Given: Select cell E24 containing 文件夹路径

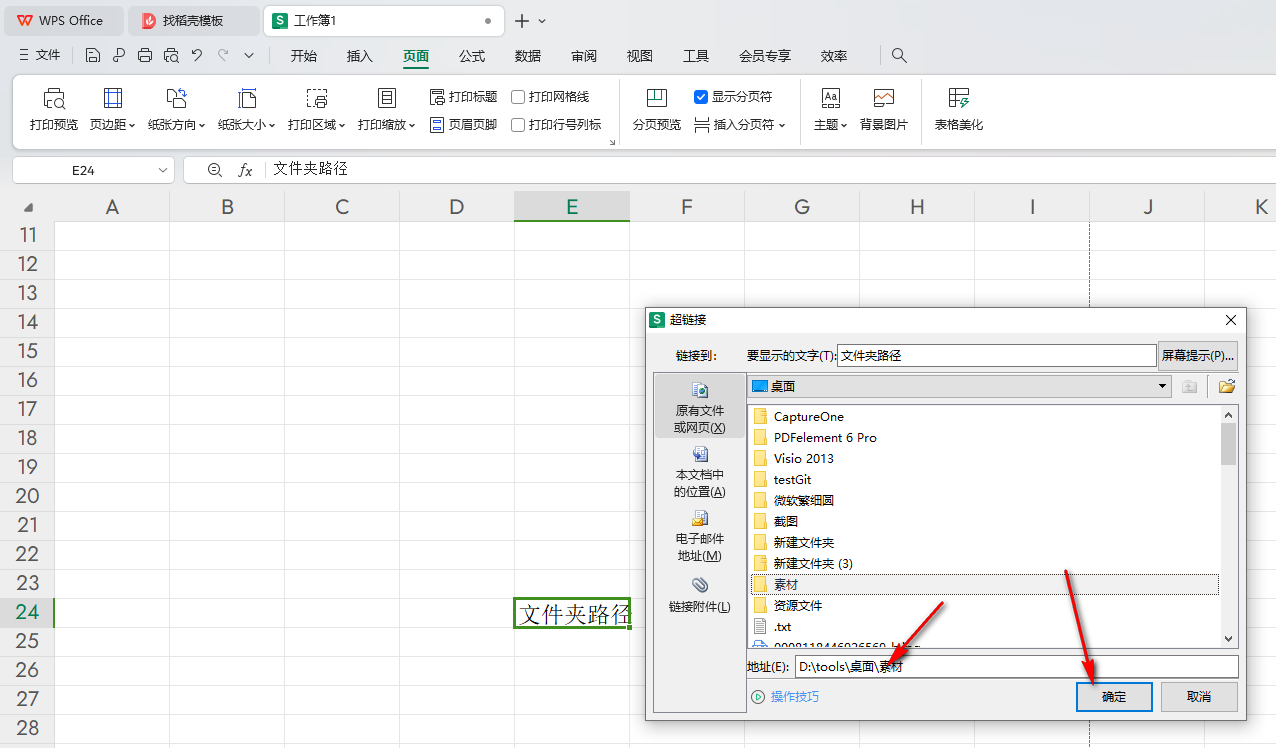Looking at the screenshot, I should pyautogui.click(x=572, y=613).
